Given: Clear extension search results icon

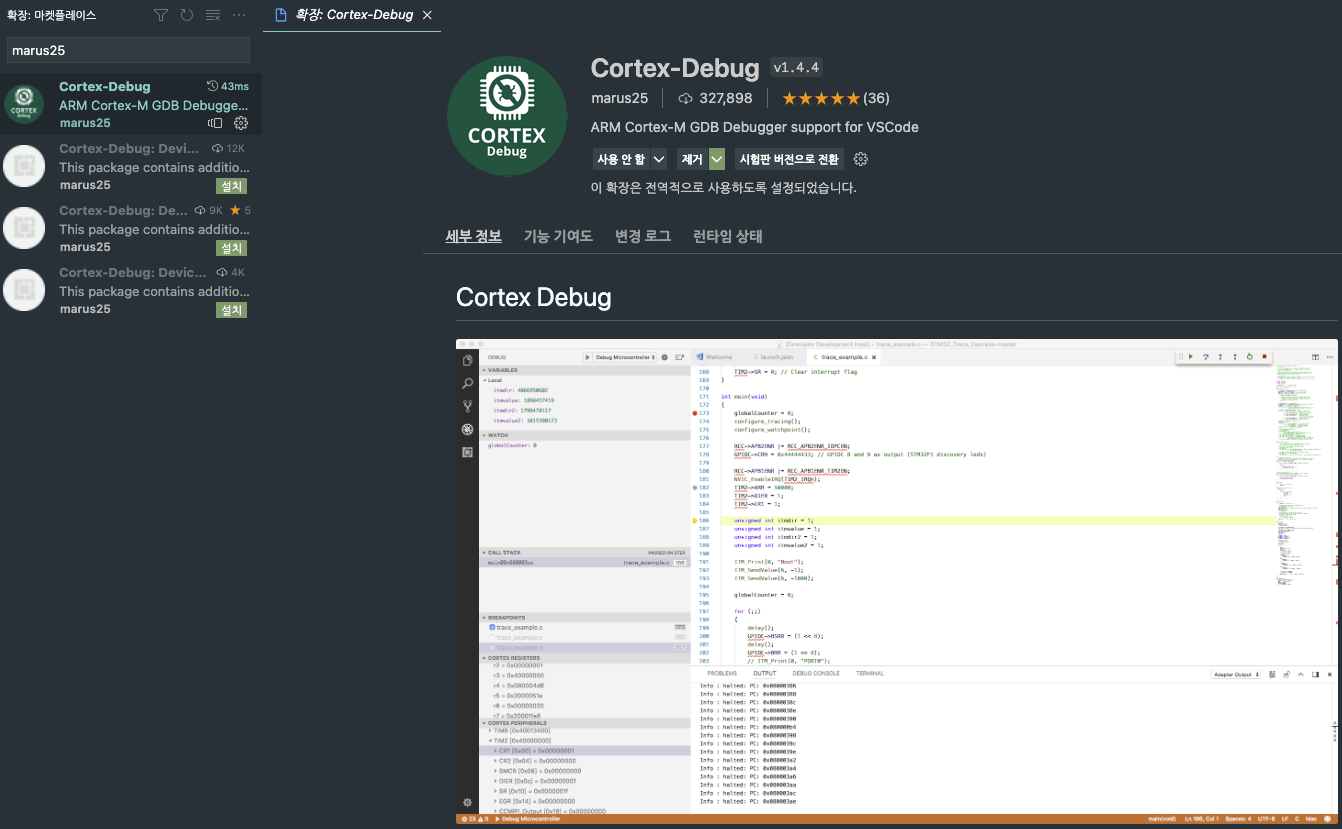Looking at the screenshot, I should pyautogui.click(x=213, y=16).
